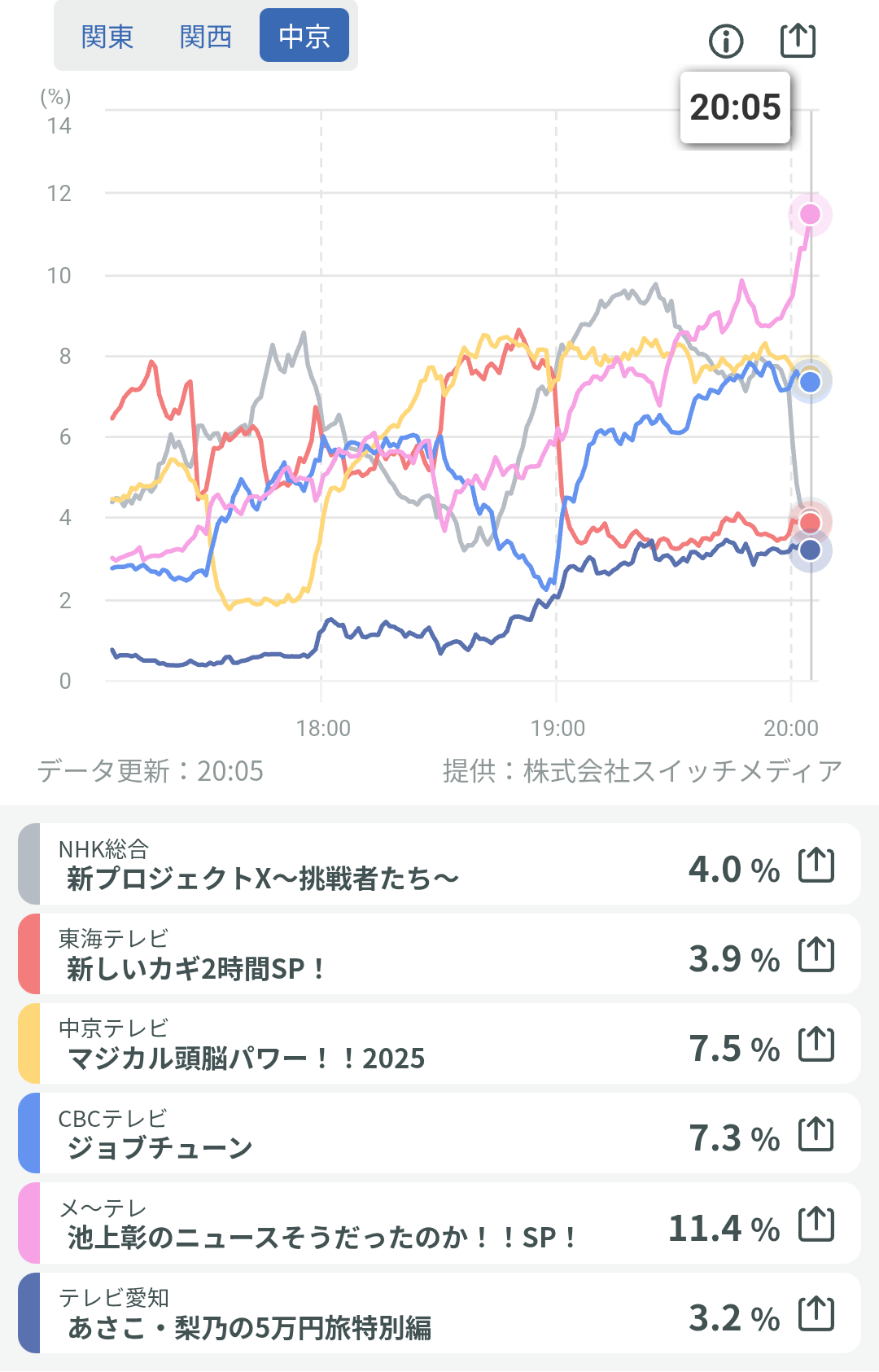
Task: Tap the 20:05 time tooltip
Action: pyautogui.click(x=736, y=107)
